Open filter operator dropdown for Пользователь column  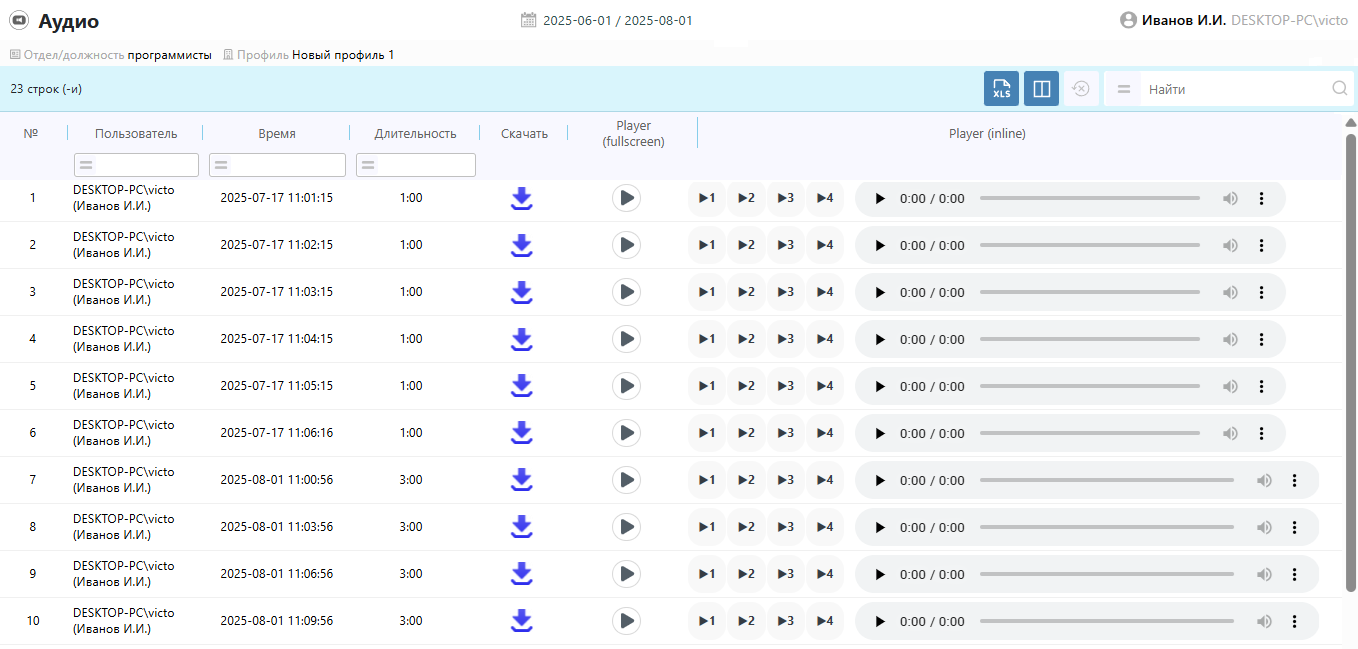pyautogui.click(x=86, y=165)
